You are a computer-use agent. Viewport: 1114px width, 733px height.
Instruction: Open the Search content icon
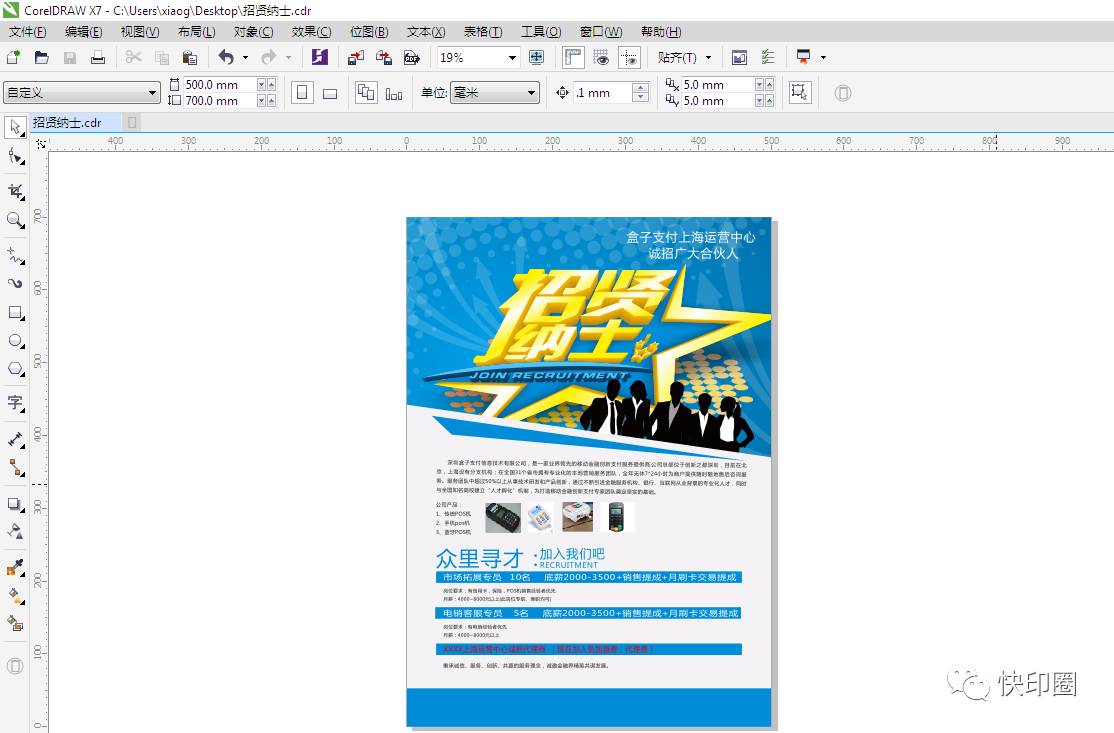[320, 58]
